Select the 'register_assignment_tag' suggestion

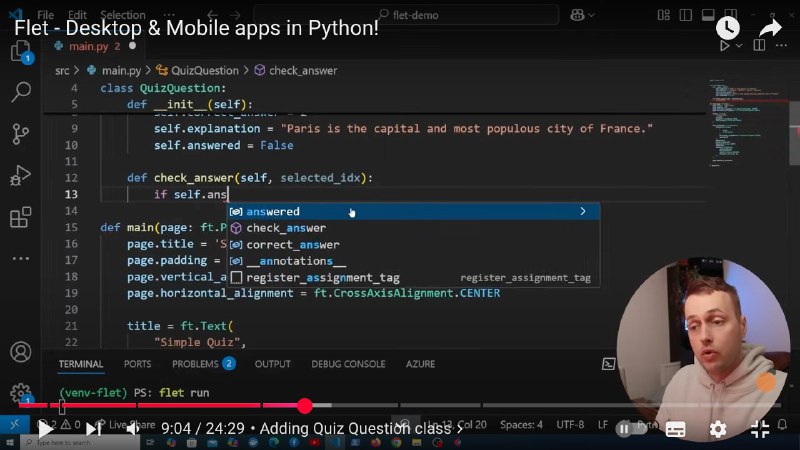[413, 278]
